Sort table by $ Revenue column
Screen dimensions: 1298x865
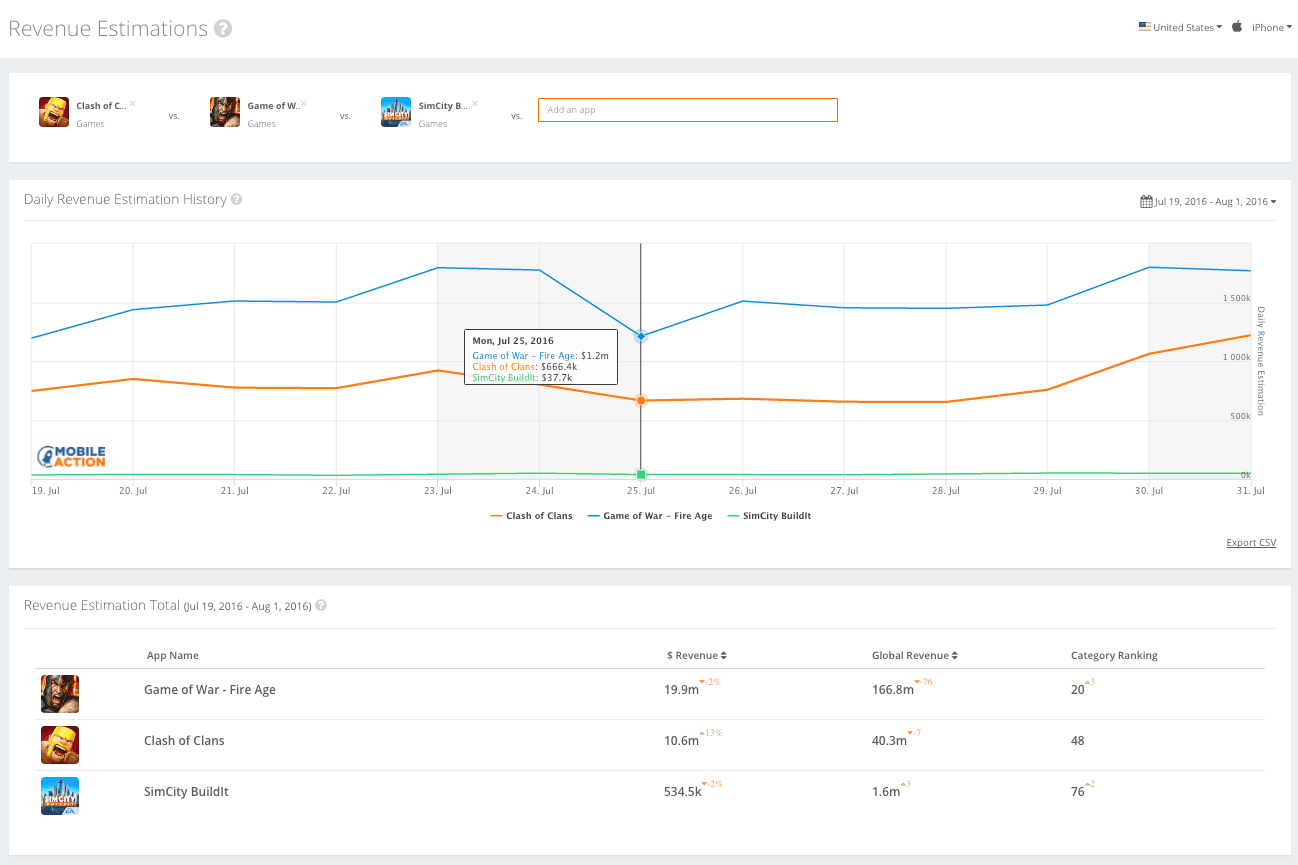click(696, 656)
